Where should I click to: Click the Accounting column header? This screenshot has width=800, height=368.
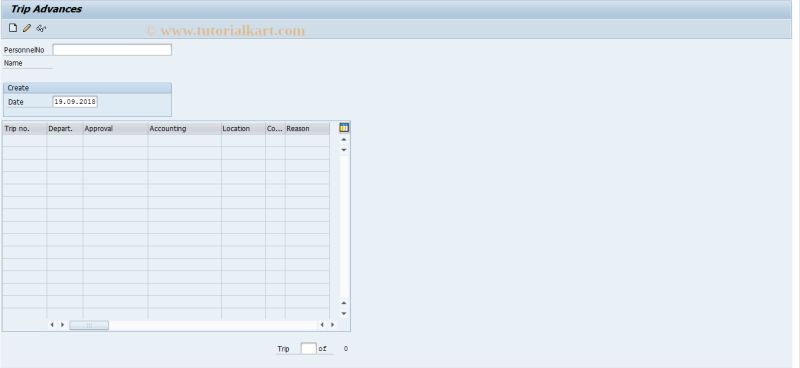(x=185, y=129)
